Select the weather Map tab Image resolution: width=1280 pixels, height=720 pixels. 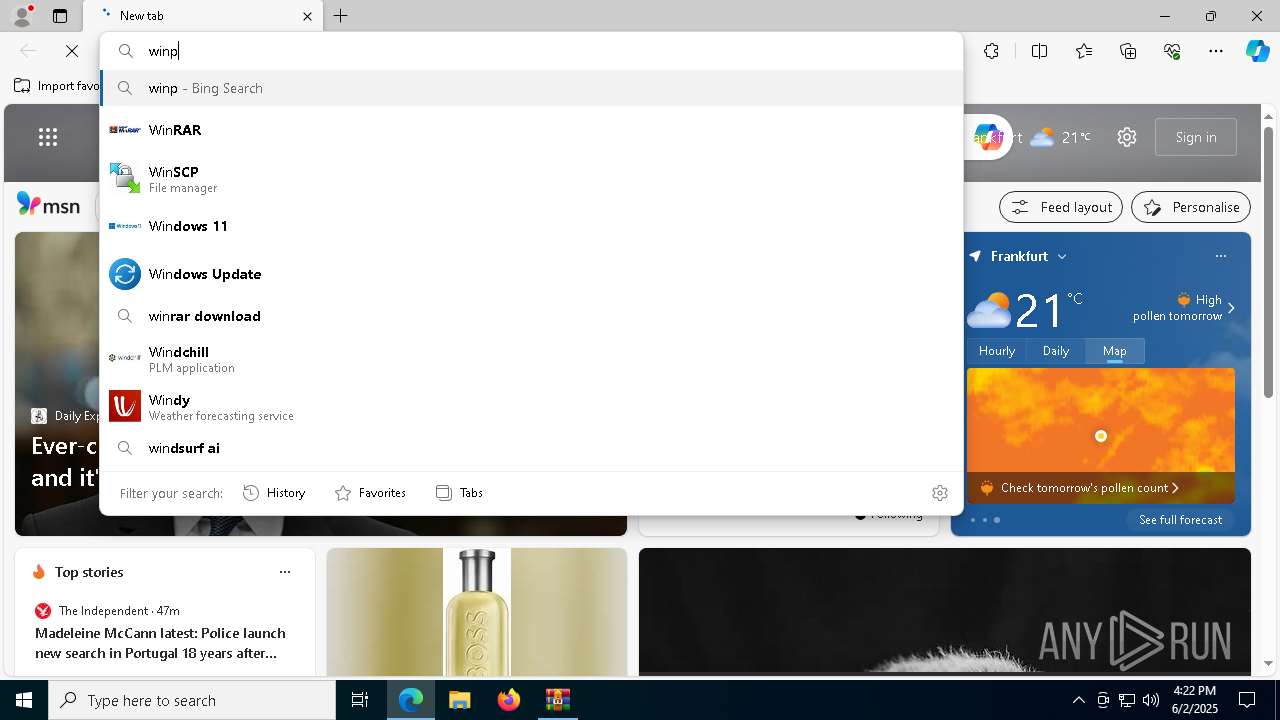point(1115,351)
